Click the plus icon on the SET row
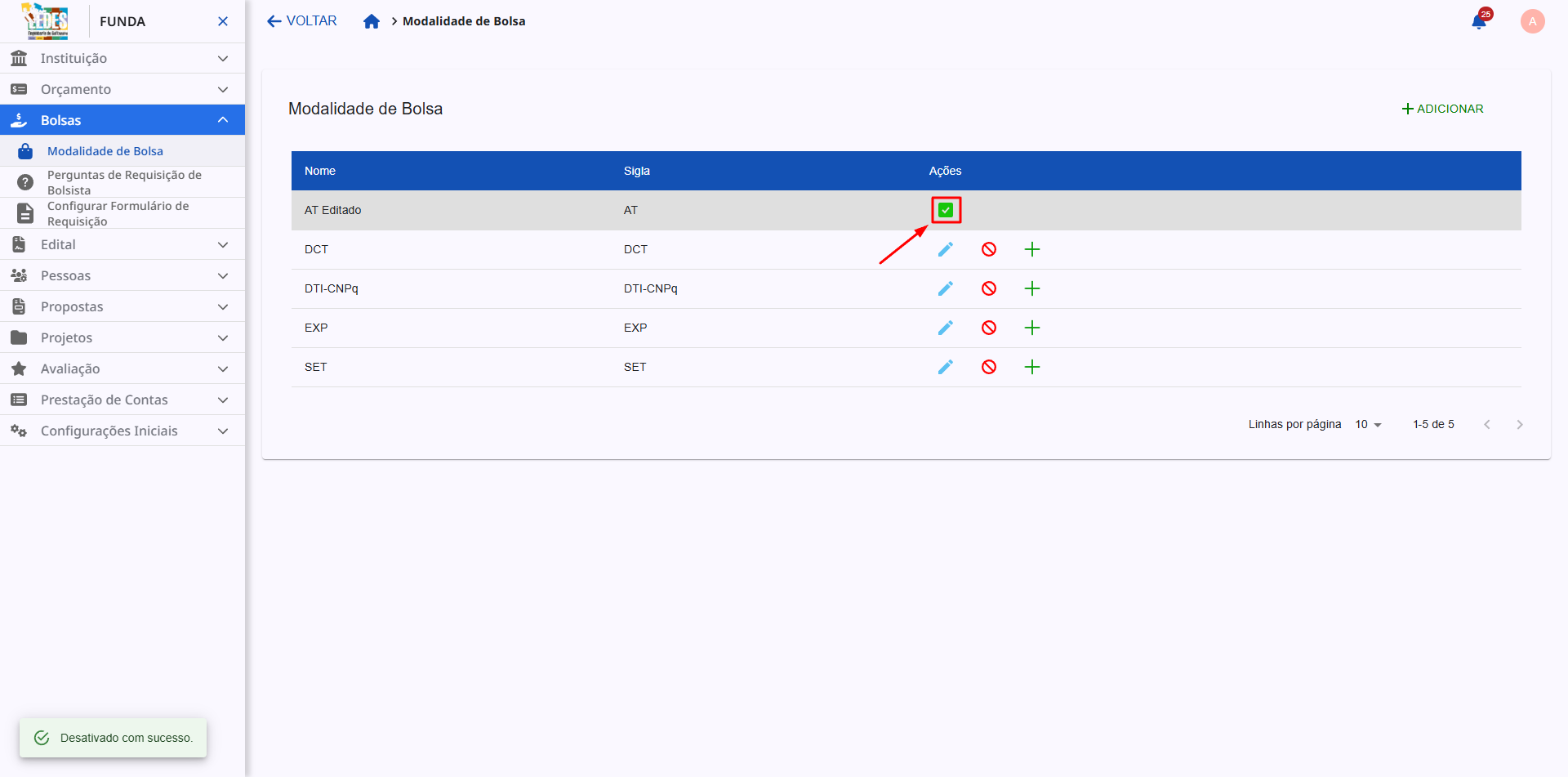Viewport: 1568px width, 777px height. [x=1032, y=367]
